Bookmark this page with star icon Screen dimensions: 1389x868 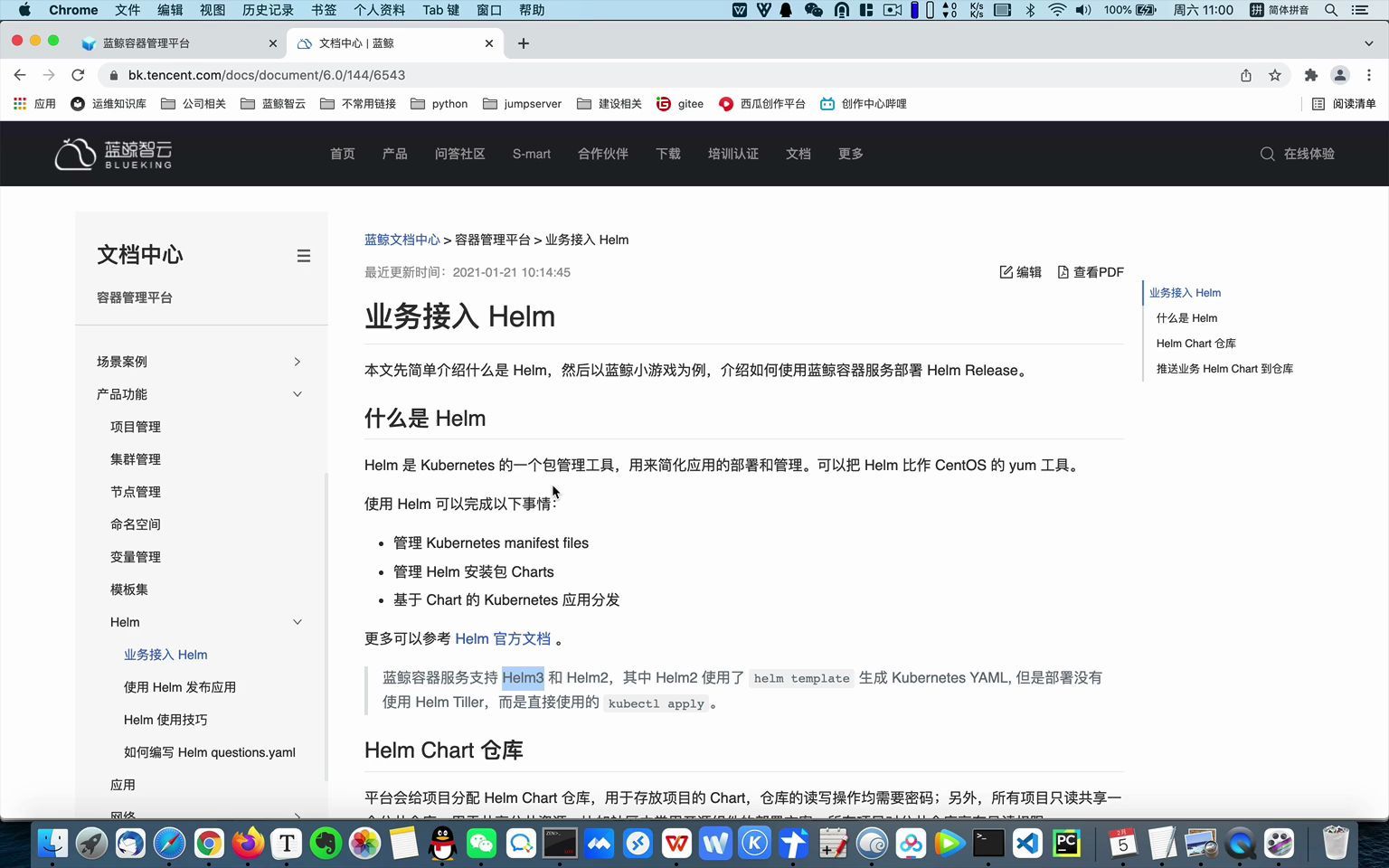point(1275,75)
